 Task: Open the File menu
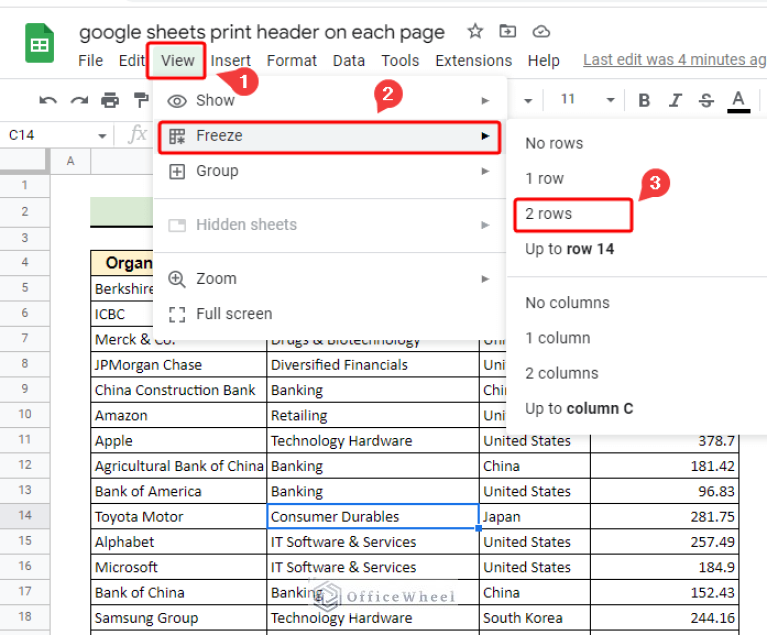[x=90, y=61]
